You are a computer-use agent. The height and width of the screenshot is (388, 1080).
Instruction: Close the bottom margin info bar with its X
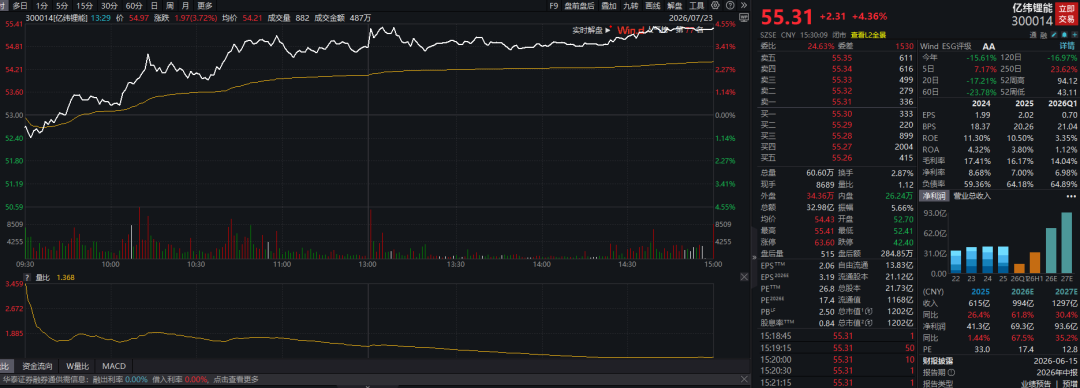[x=743, y=379]
